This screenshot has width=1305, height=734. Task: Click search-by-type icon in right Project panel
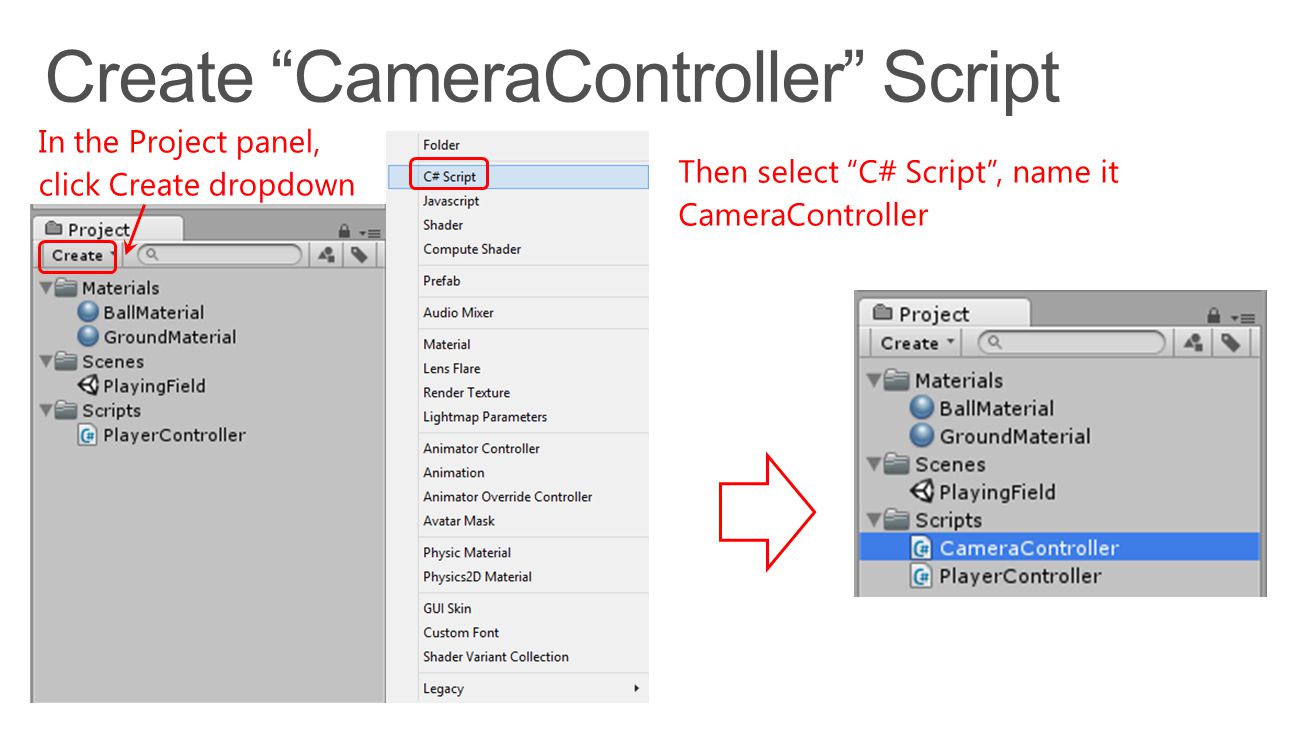[x=1193, y=343]
